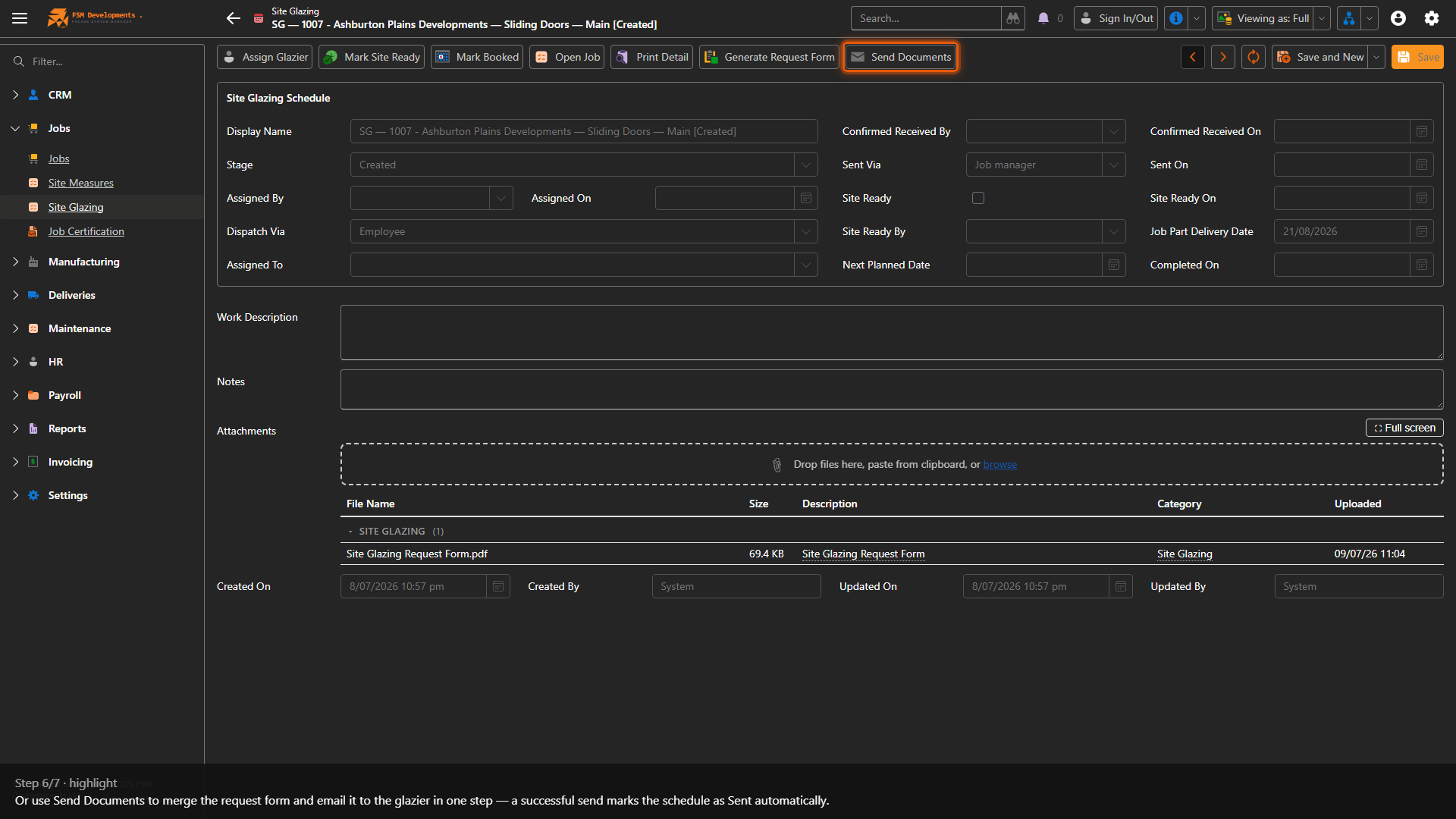Viewport: 1456px width, 819px height.
Task: Select Deliveries in the sidebar
Action: click(72, 295)
